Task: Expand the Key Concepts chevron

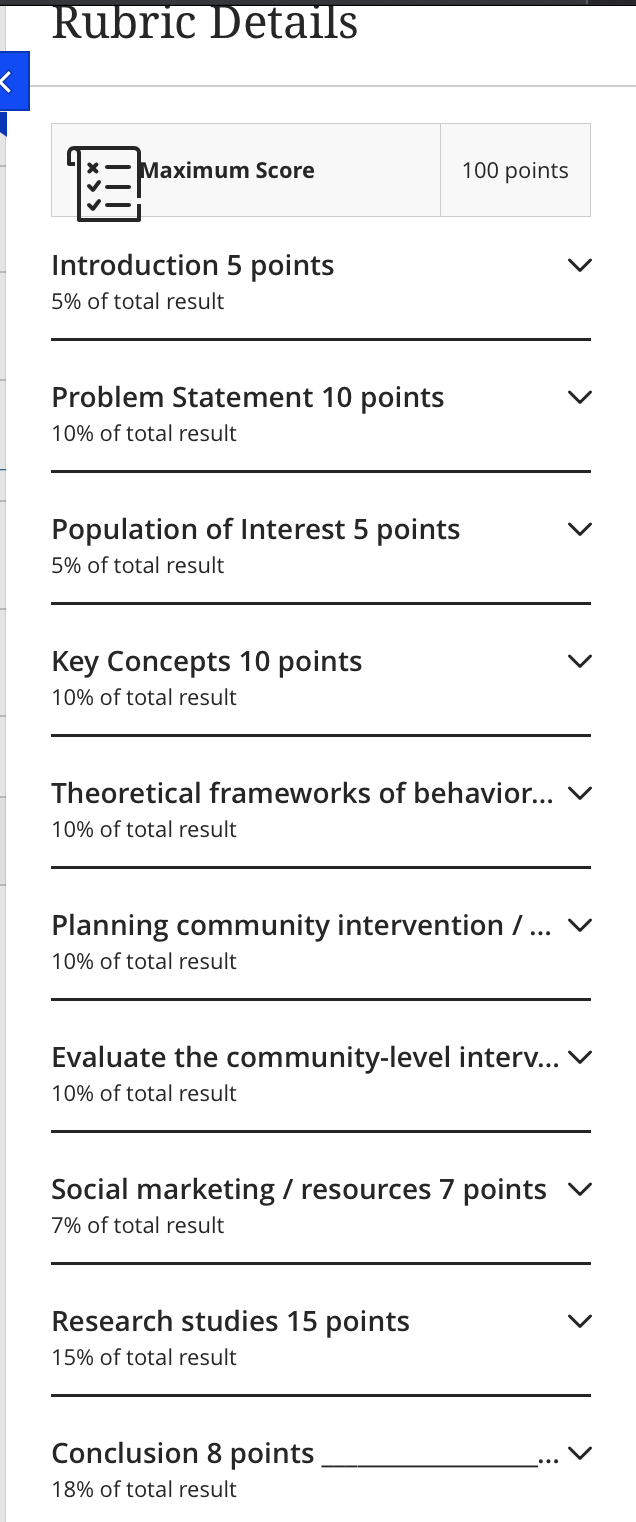Action: 579,661
